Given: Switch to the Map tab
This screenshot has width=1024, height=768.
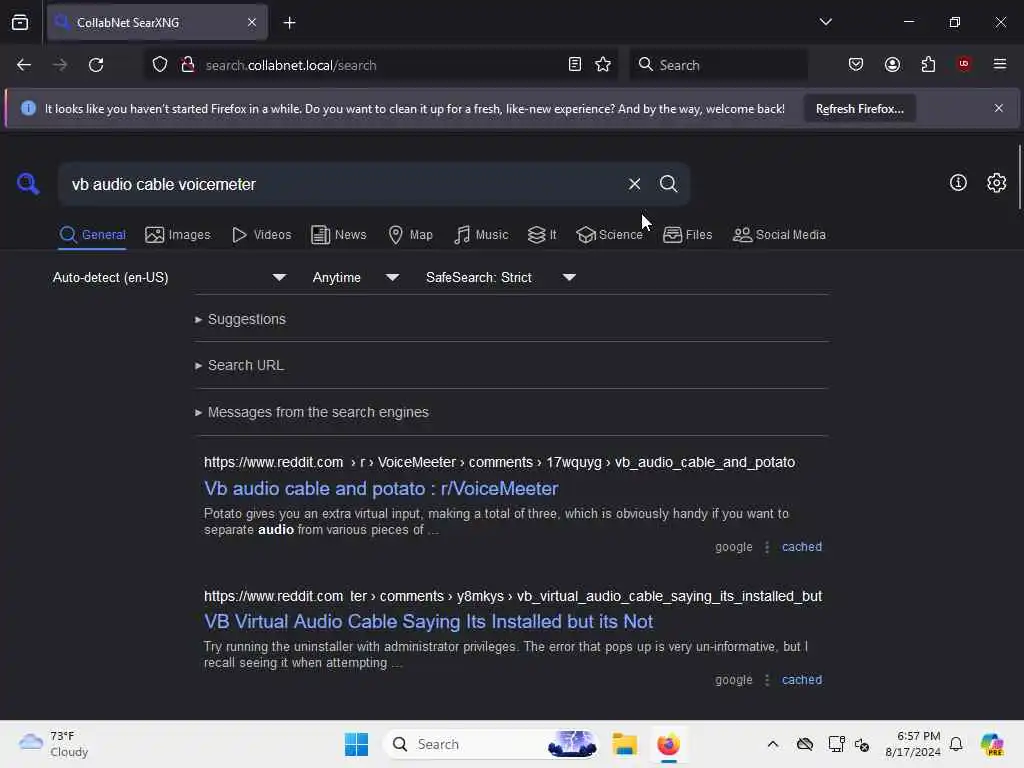Looking at the screenshot, I should [410, 234].
